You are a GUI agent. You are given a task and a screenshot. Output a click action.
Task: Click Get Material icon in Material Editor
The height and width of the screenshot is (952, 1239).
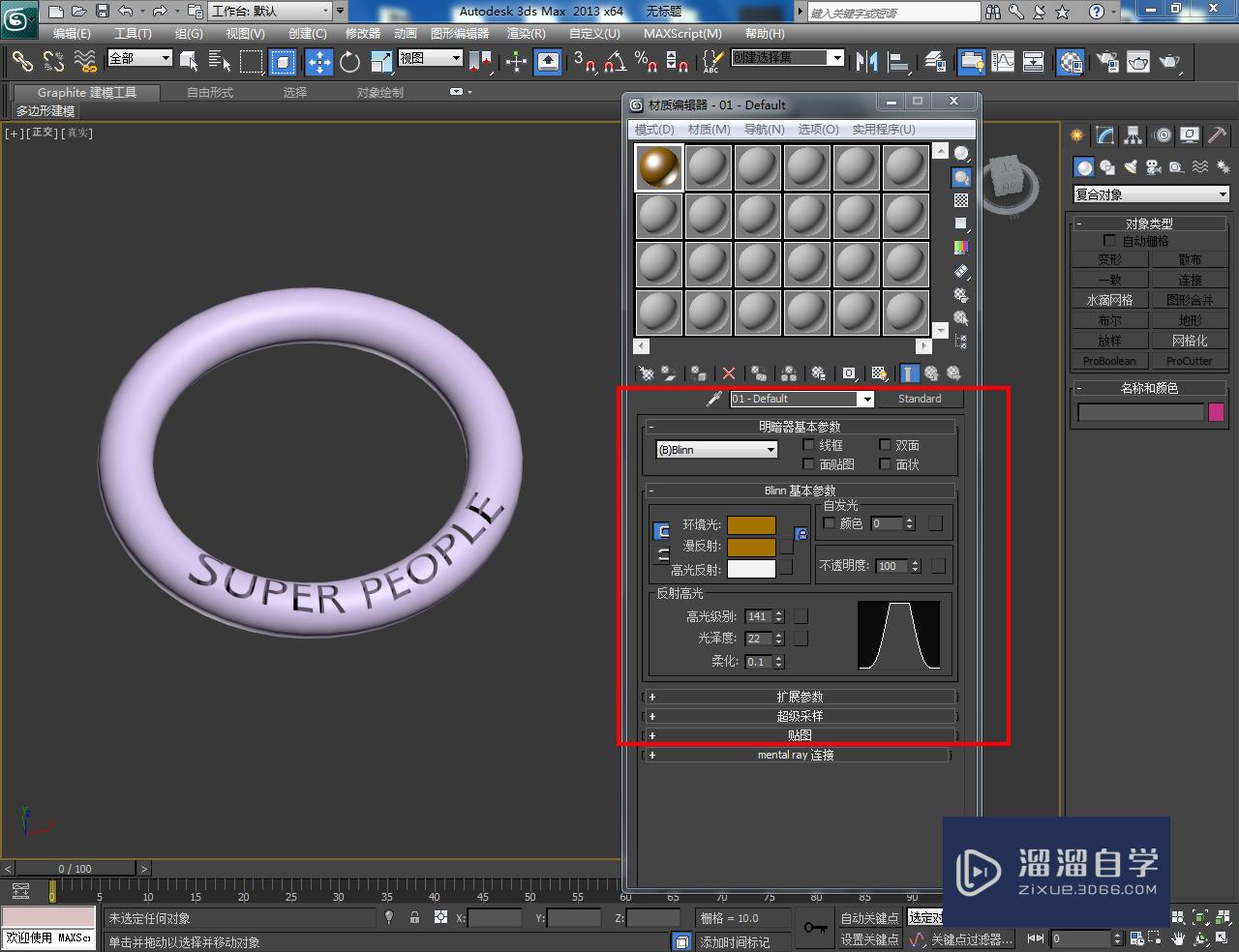pyautogui.click(x=646, y=373)
